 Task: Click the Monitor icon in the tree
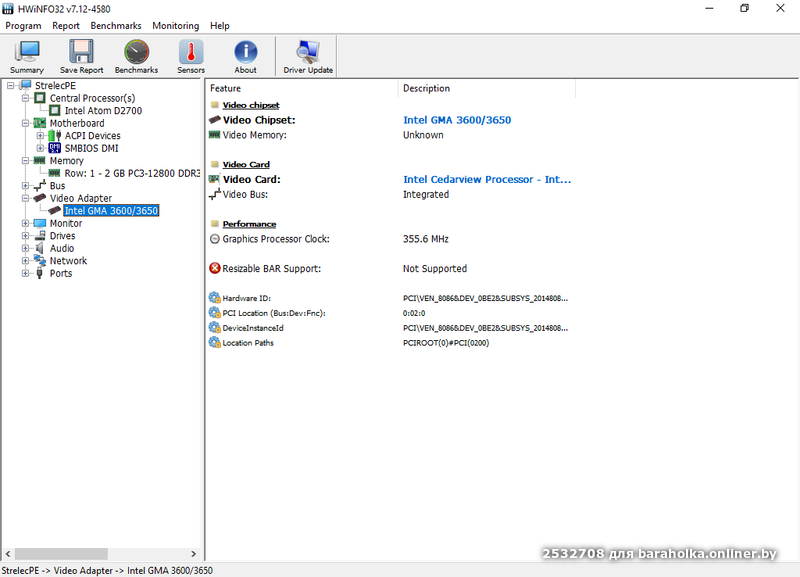40,223
